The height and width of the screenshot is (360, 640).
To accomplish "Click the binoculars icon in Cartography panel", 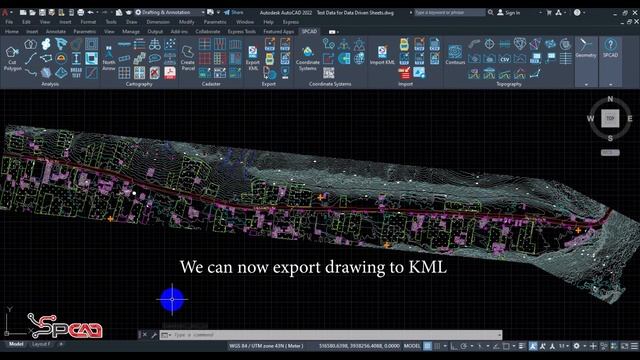I will click(154, 44).
